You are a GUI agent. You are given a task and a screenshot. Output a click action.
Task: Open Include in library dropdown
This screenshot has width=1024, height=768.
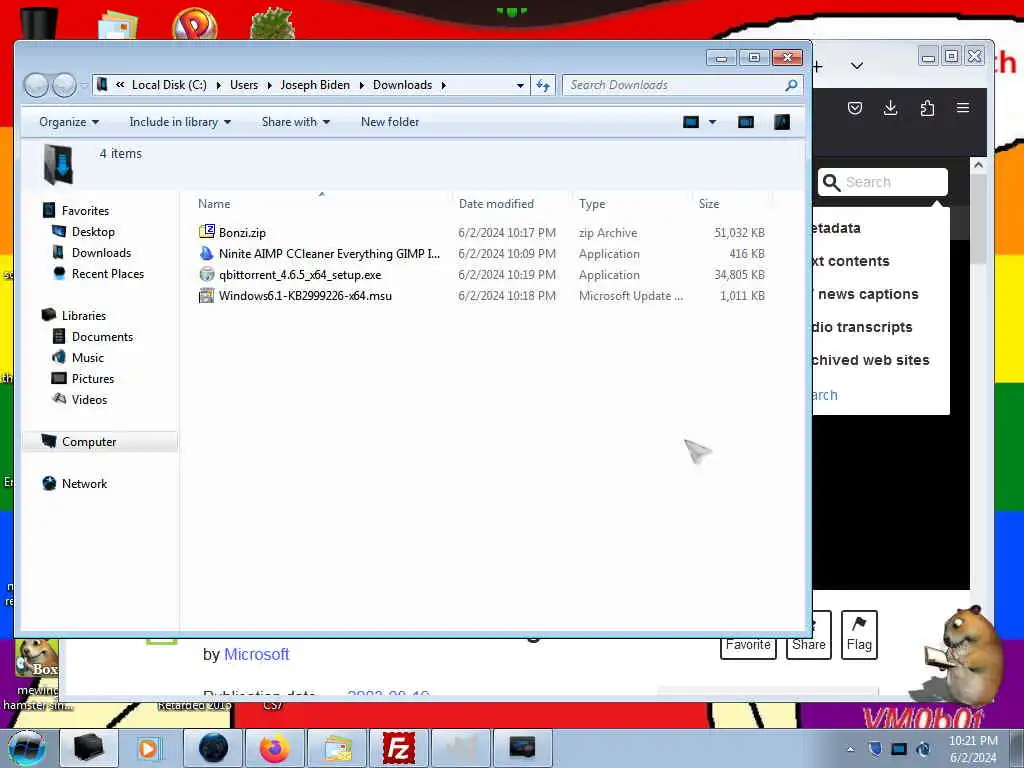click(x=180, y=122)
